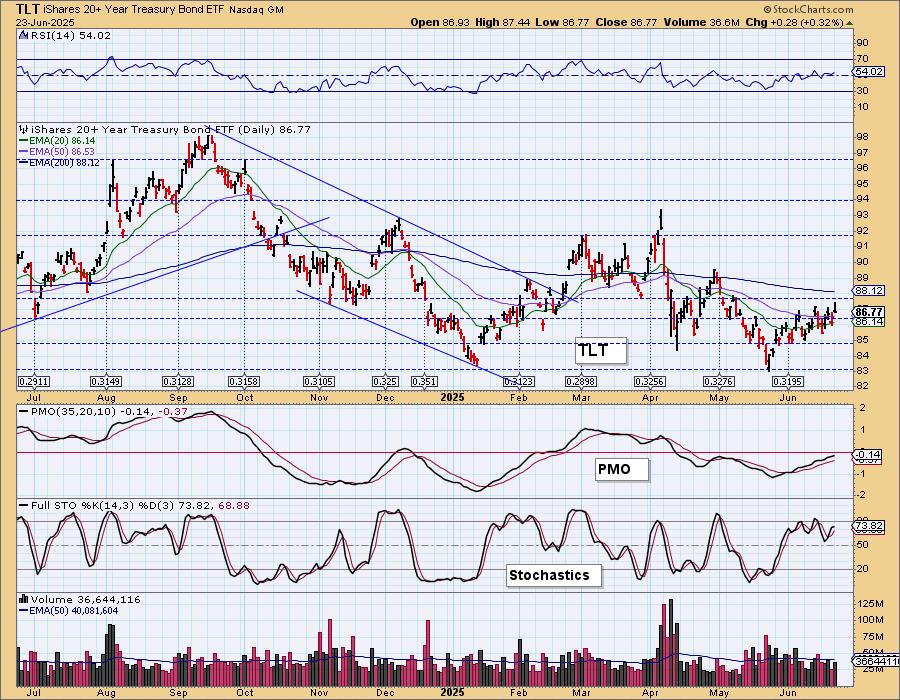The height and width of the screenshot is (700, 900).
Task: Click the 0.3123 label above Feb
Action: pos(518,382)
